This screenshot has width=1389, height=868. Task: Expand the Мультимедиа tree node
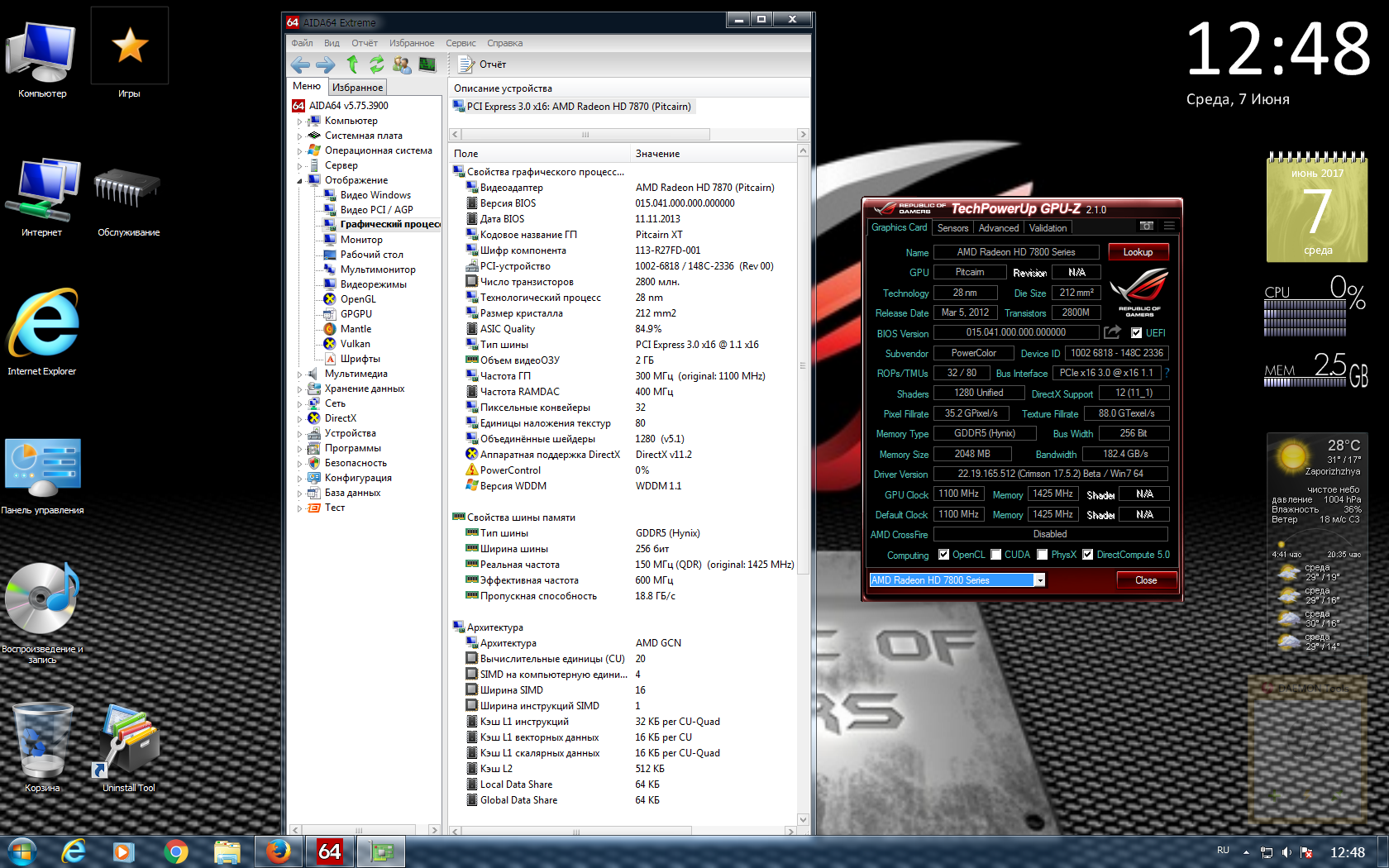coord(299,374)
